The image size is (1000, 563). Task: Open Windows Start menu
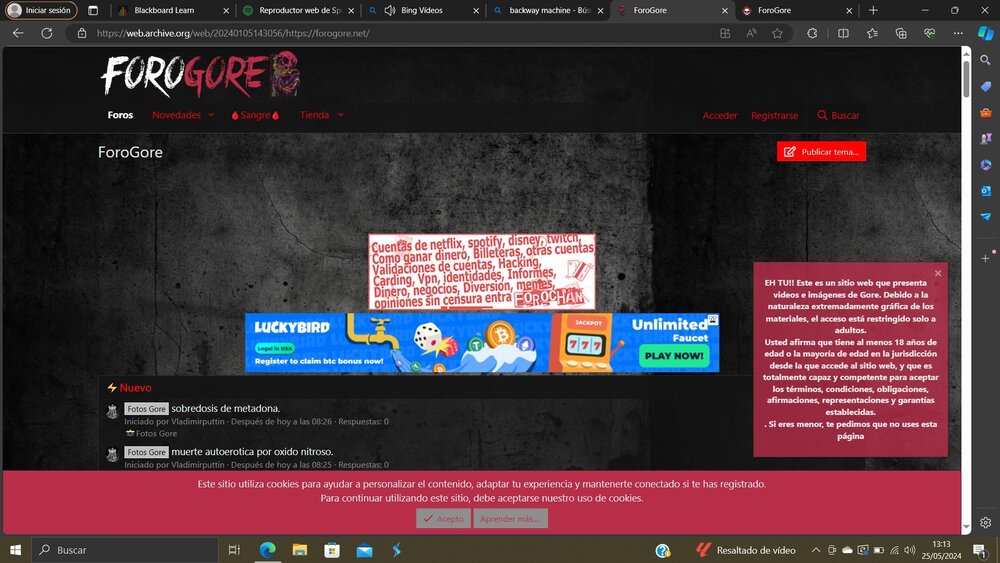tap(15, 550)
